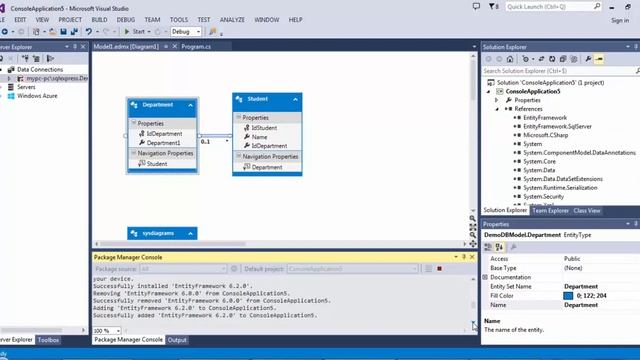Viewport: 640px width, 360px height.
Task: Click the Zoom to fit icon on the diagram
Action: pyautogui.click(x=473, y=227)
